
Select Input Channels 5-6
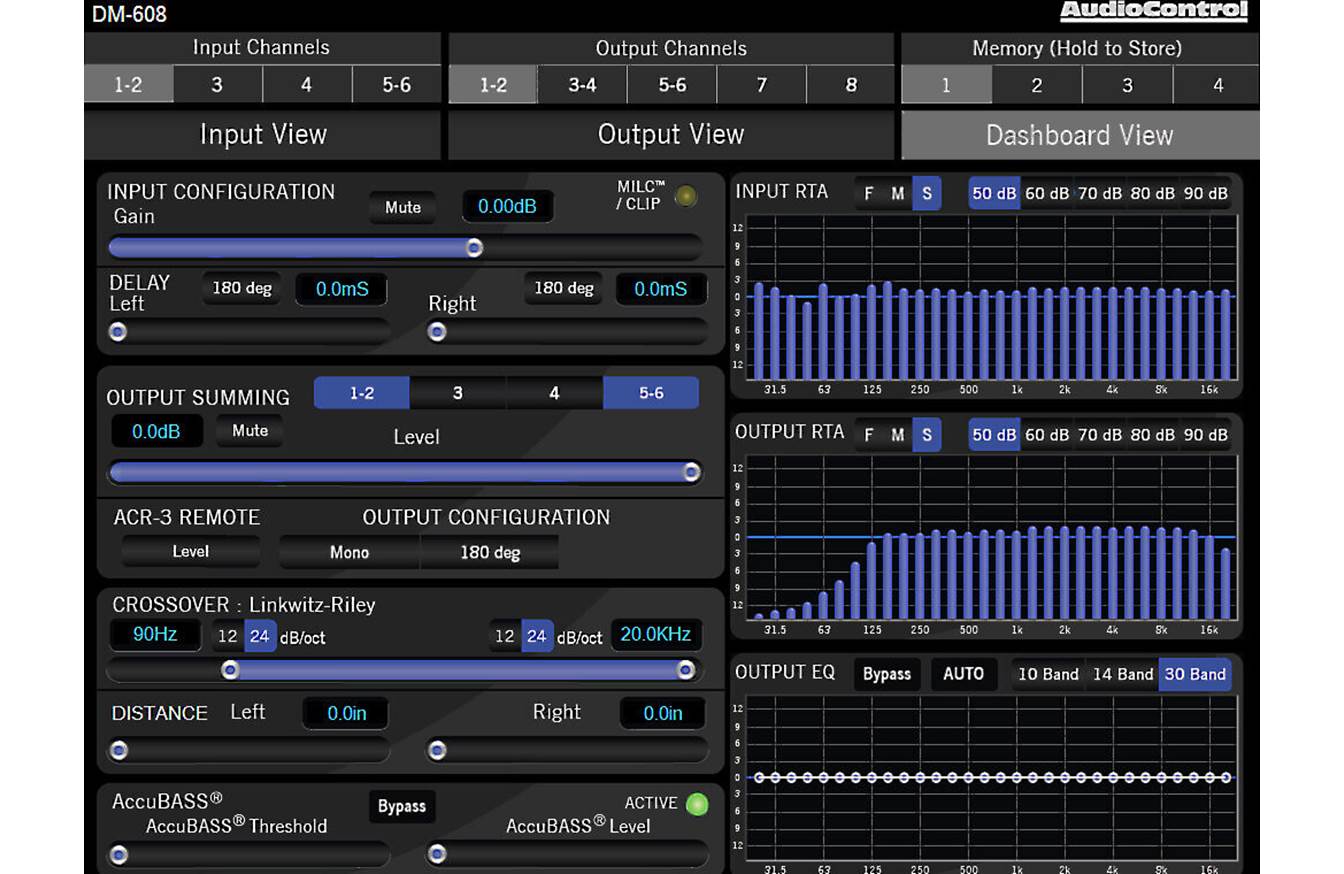click(x=396, y=85)
